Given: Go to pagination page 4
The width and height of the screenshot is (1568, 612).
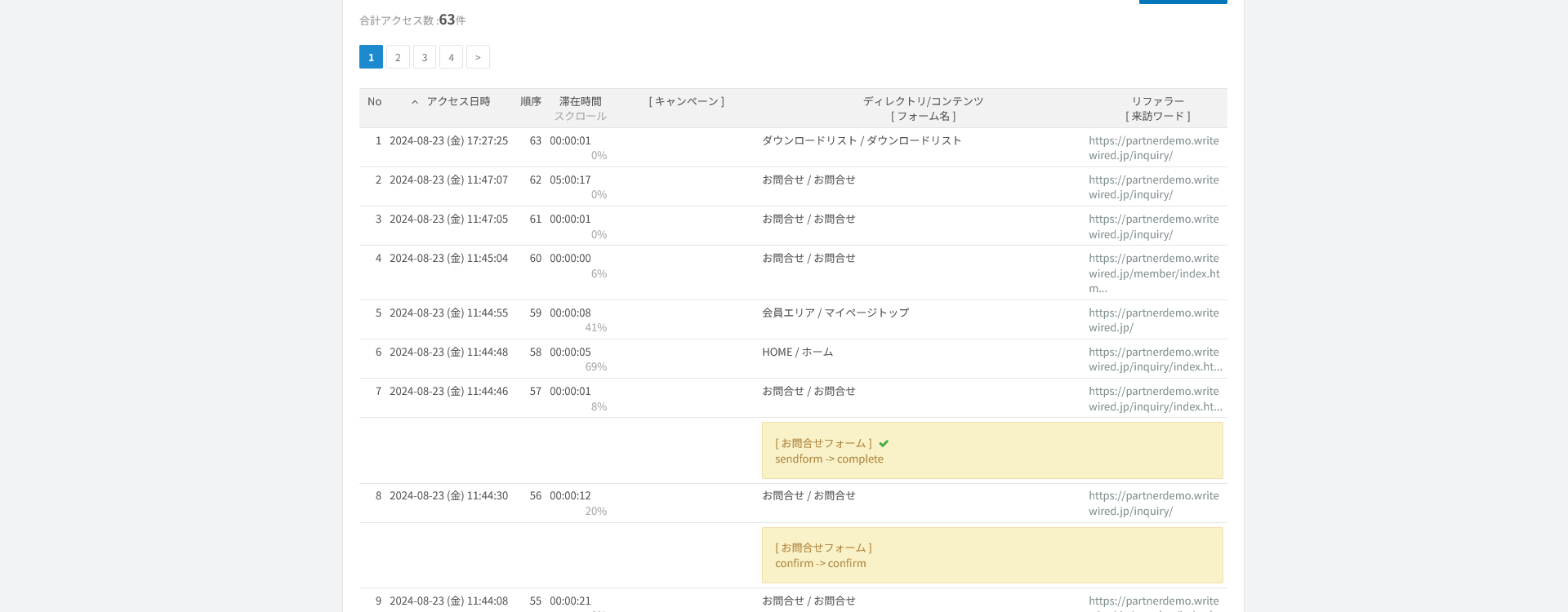Looking at the screenshot, I should click(451, 57).
